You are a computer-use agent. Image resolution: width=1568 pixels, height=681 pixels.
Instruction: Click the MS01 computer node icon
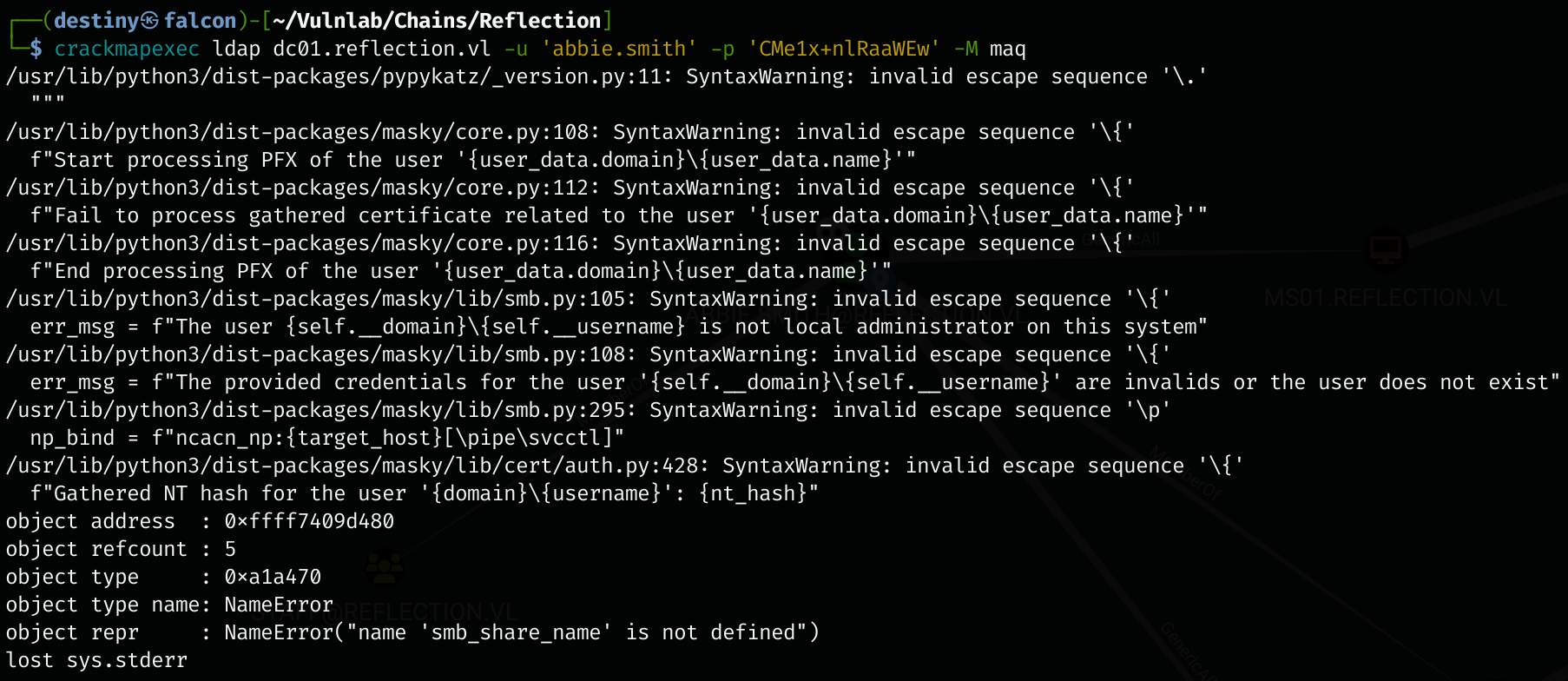[x=1385, y=251]
